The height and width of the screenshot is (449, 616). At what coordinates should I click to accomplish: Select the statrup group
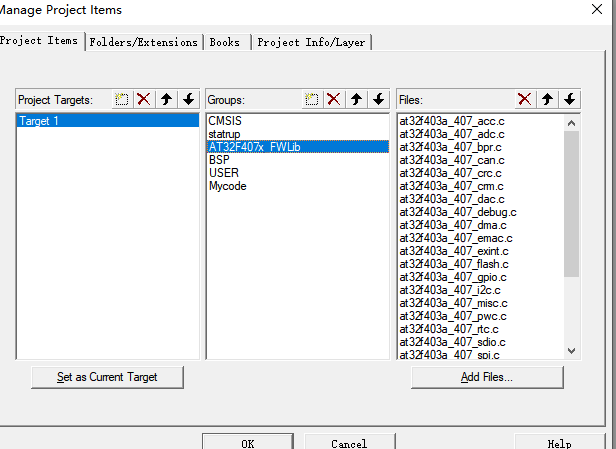point(297,134)
